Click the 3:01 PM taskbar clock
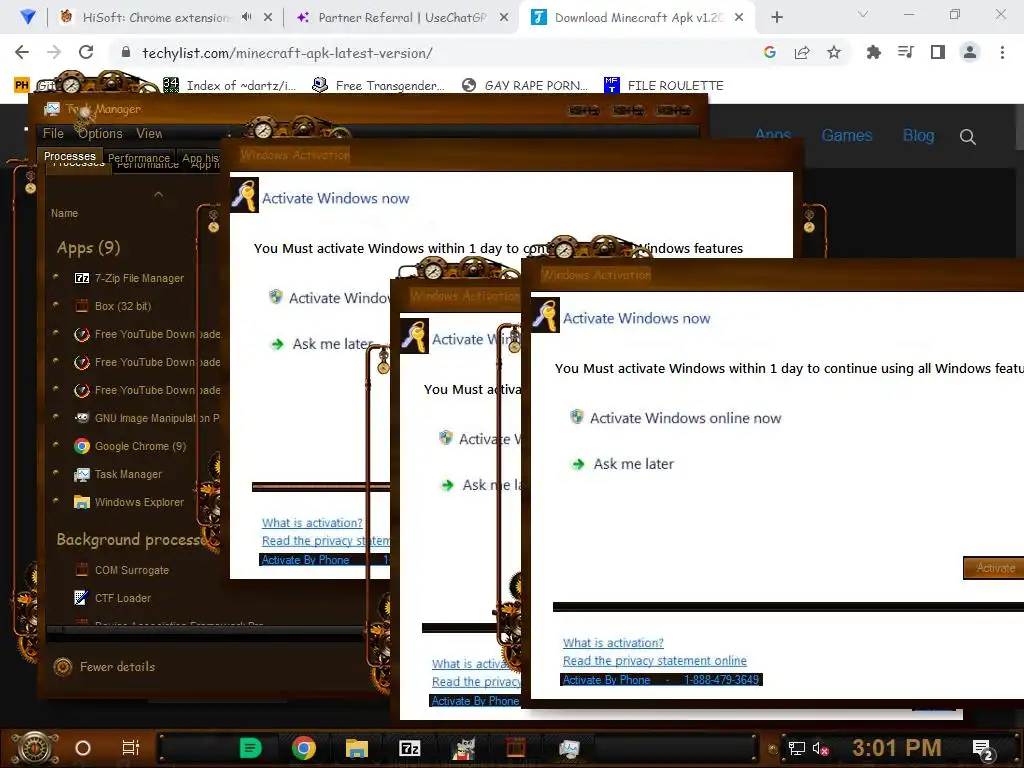 pyautogui.click(x=897, y=748)
